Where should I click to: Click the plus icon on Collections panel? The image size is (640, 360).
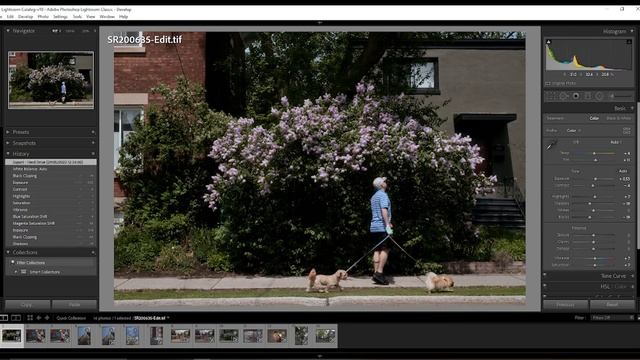(x=93, y=253)
